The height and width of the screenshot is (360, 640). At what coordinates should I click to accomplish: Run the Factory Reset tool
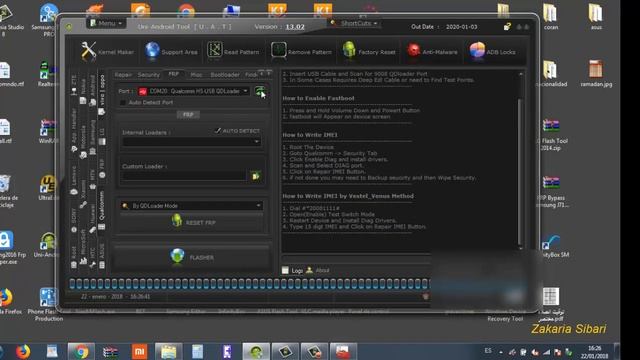tap(369, 51)
